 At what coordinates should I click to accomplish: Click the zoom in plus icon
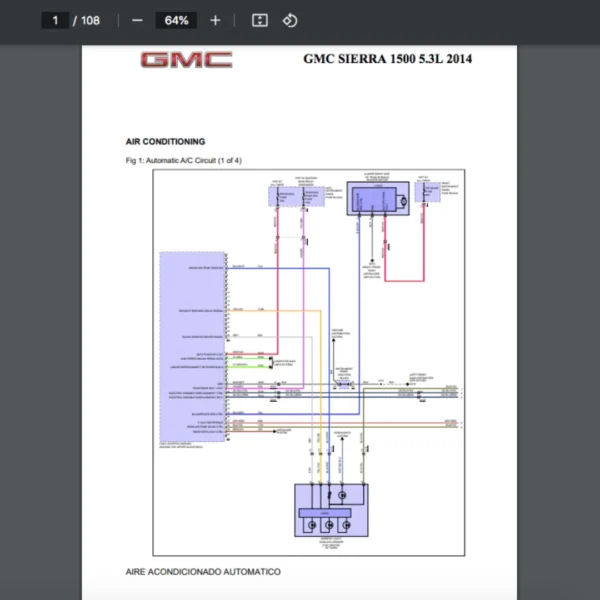(x=215, y=20)
